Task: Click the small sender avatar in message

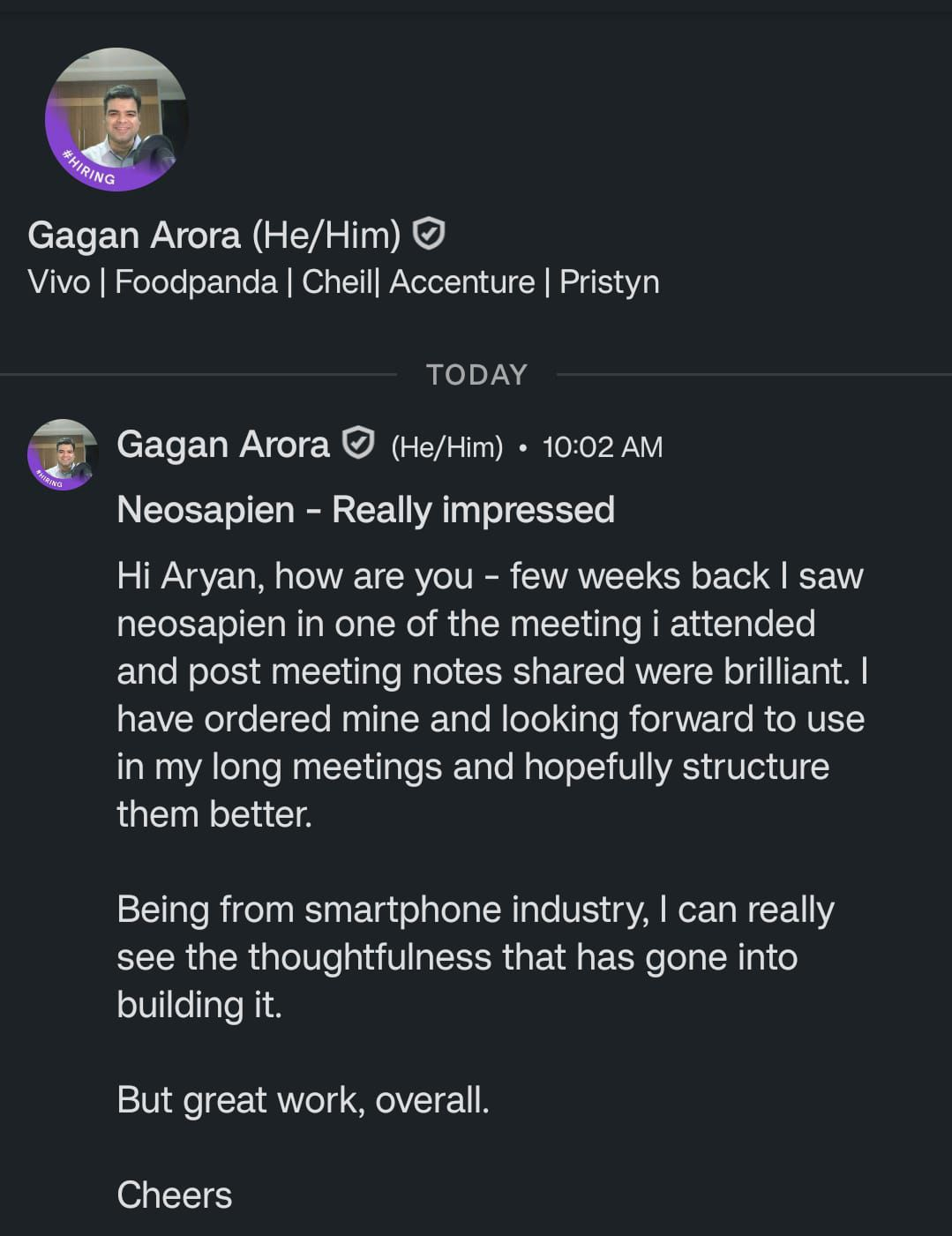Action: click(x=63, y=453)
